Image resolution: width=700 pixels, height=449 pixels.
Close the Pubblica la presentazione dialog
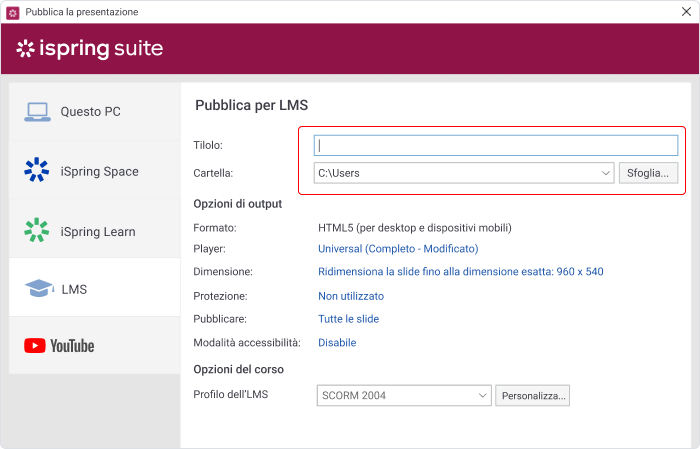687,12
